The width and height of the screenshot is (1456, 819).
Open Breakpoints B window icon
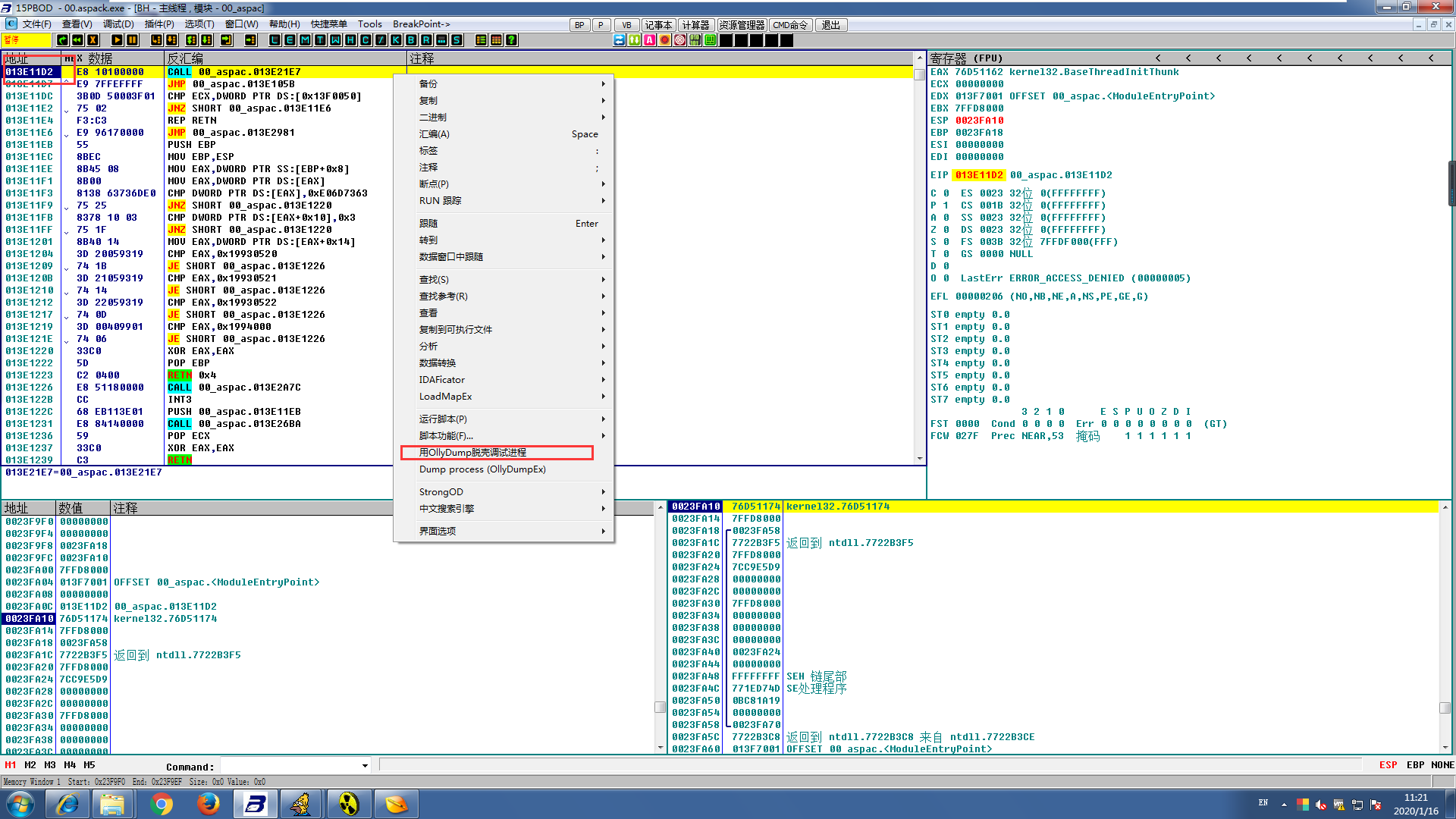[411, 40]
